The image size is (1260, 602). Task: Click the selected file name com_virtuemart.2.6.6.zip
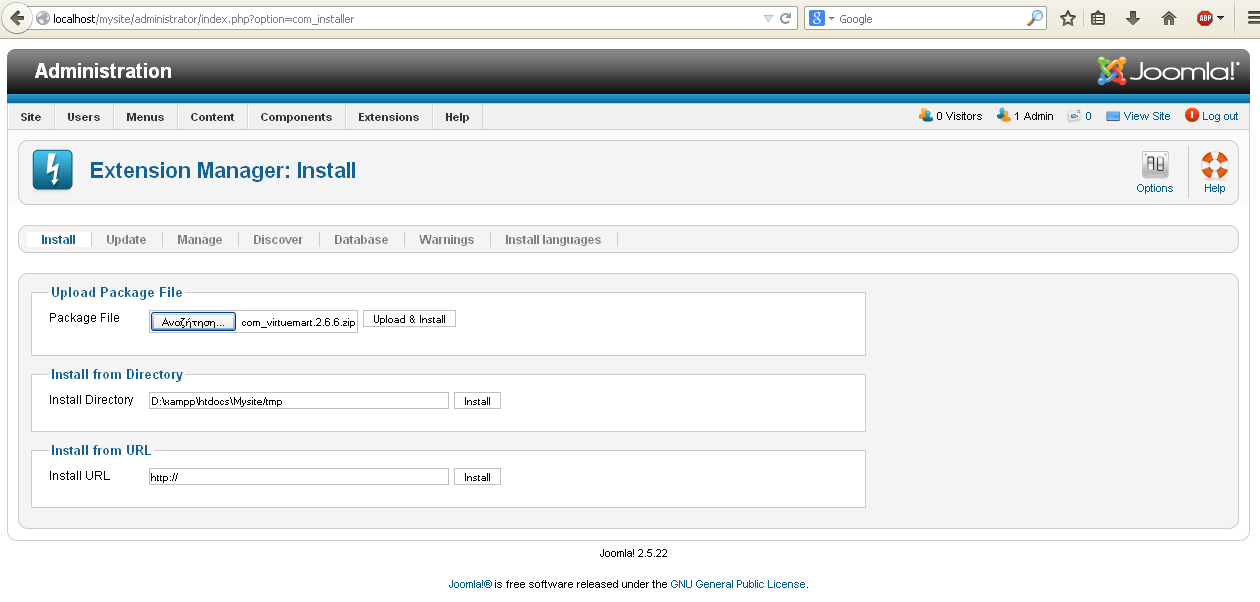[298, 323]
